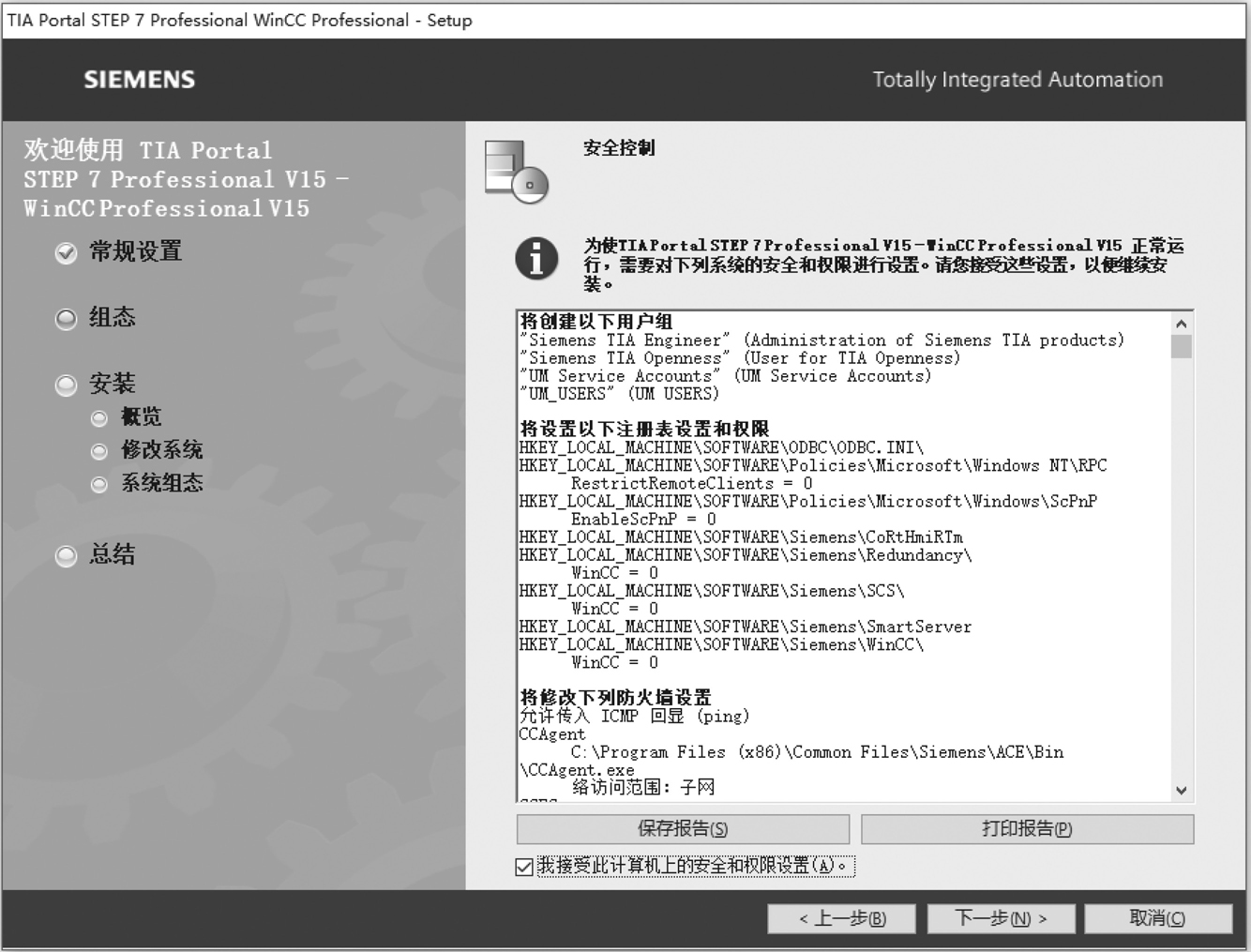The height and width of the screenshot is (952, 1251).
Task: Click the 总结 step label
Action: [x=112, y=554]
